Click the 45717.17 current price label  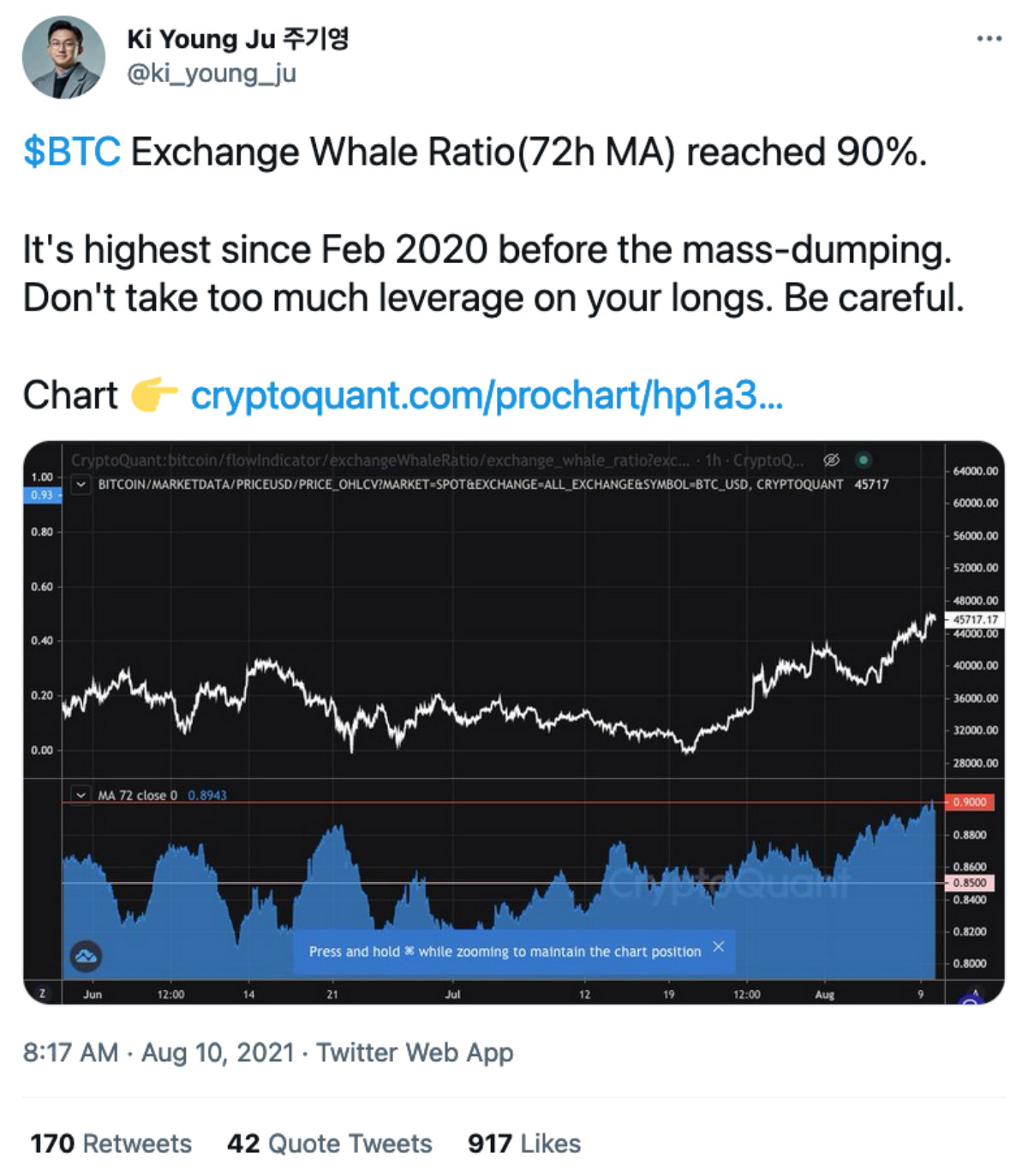click(975, 619)
